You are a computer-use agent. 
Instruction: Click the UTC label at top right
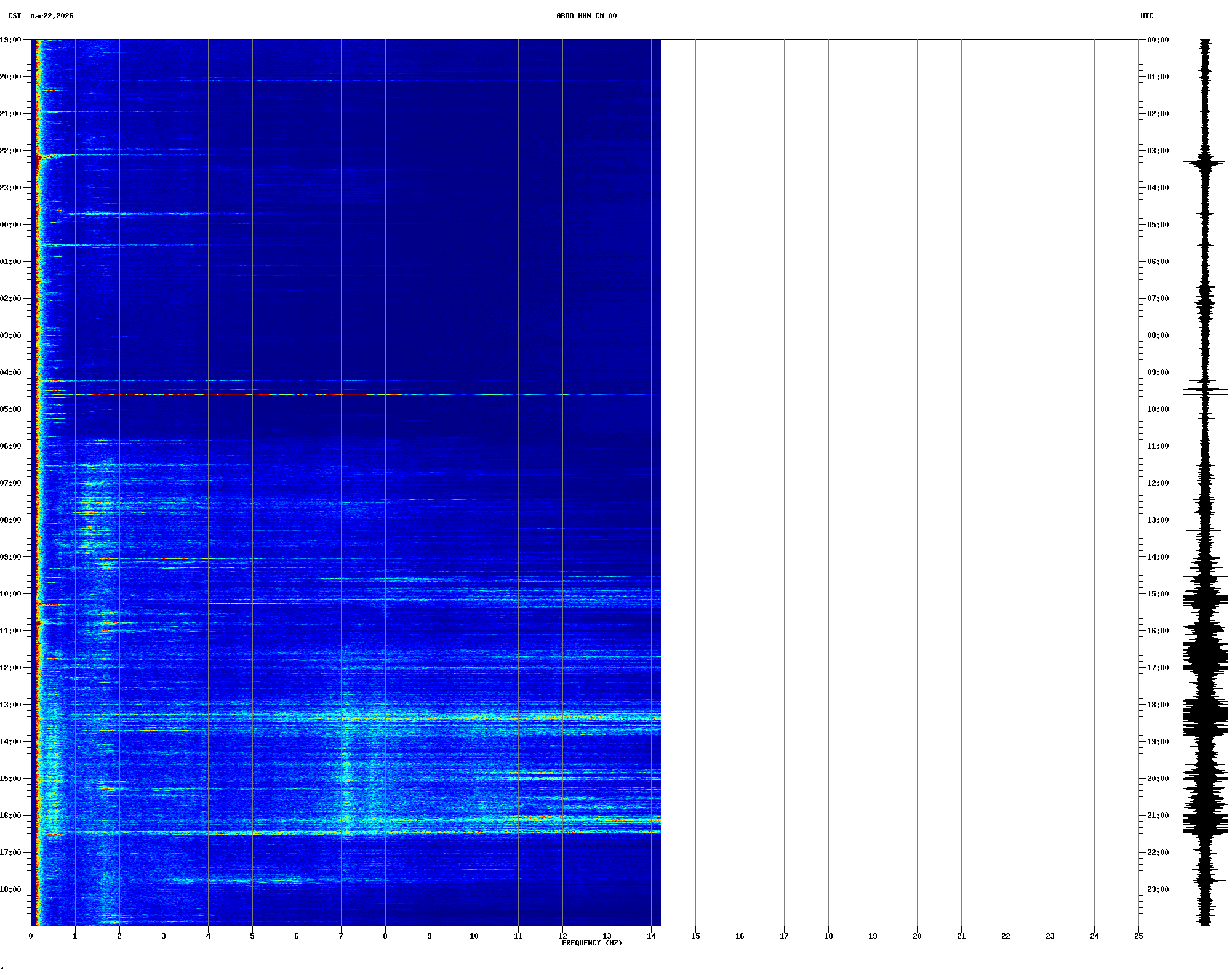coord(1146,16)
